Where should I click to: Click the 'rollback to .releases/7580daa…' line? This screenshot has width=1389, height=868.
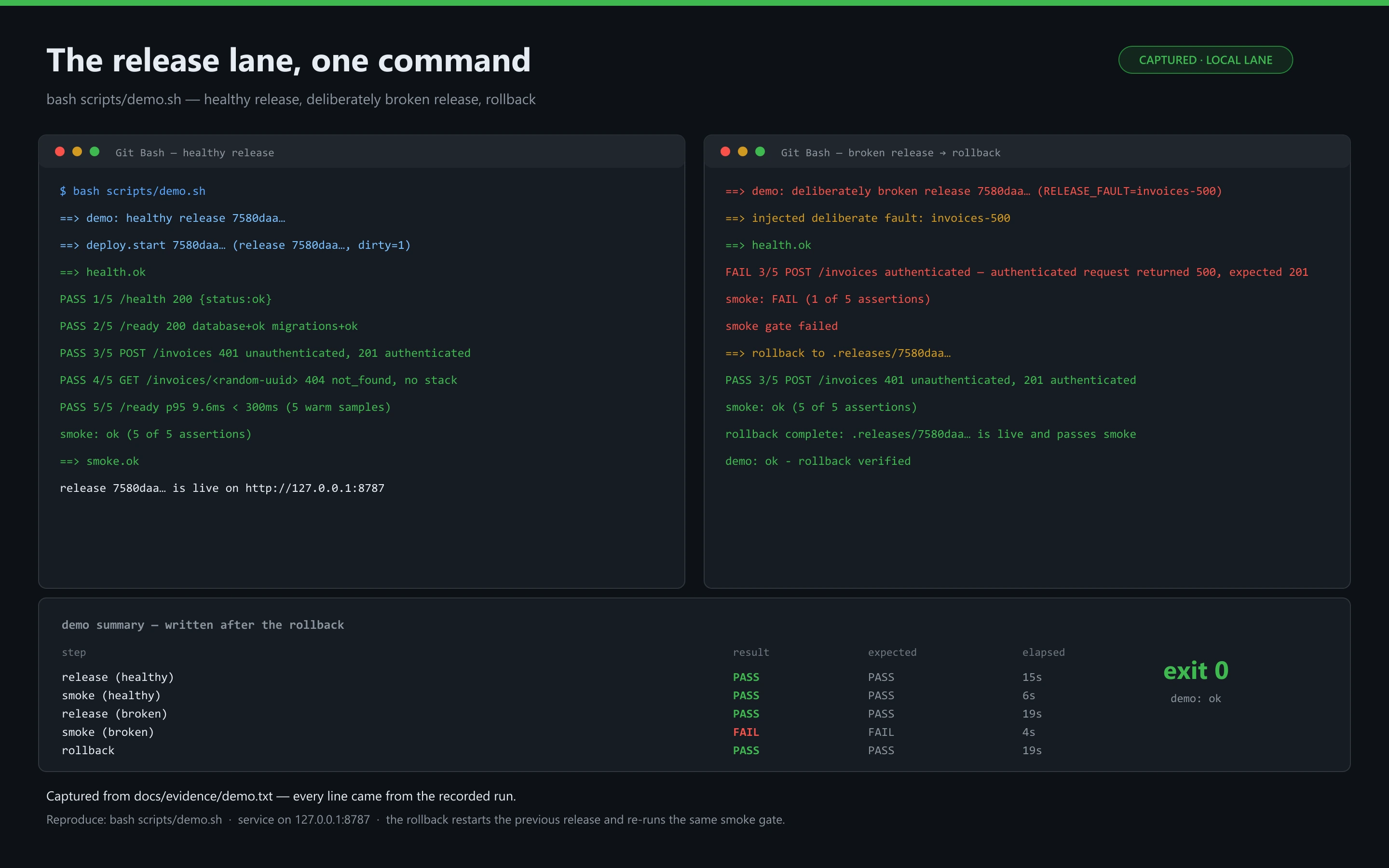tap(838, 353)
